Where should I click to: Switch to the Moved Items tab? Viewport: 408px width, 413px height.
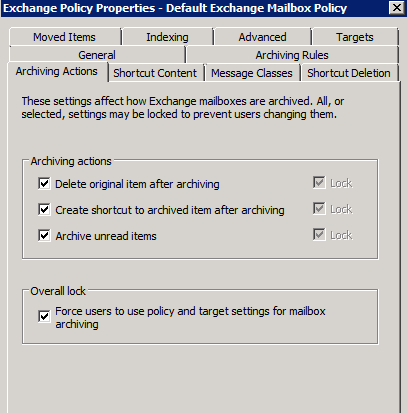(65, 37)
